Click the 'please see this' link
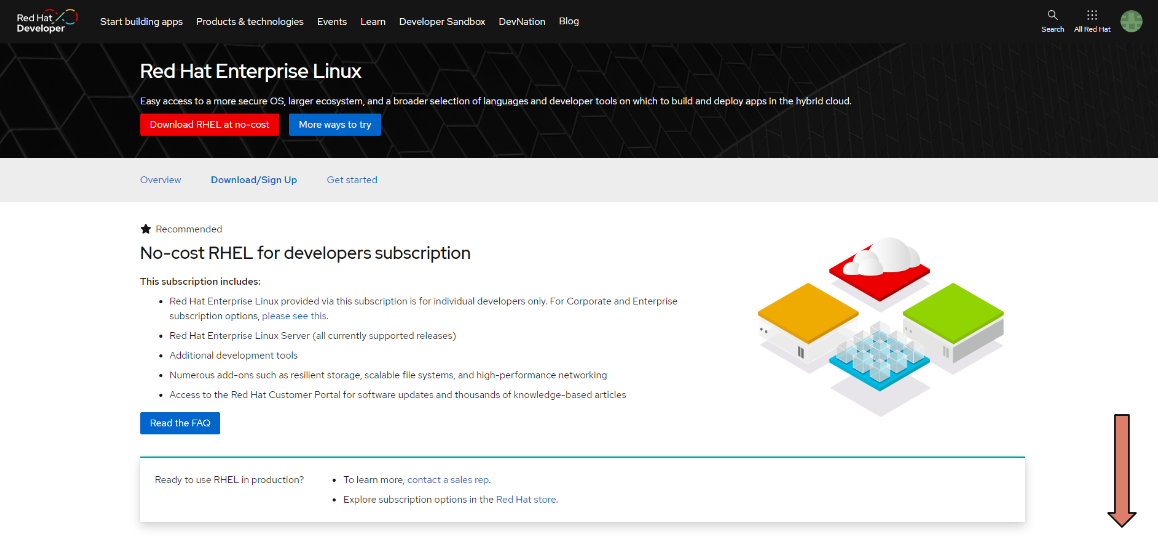The image size is (1158, 536). 294,315
